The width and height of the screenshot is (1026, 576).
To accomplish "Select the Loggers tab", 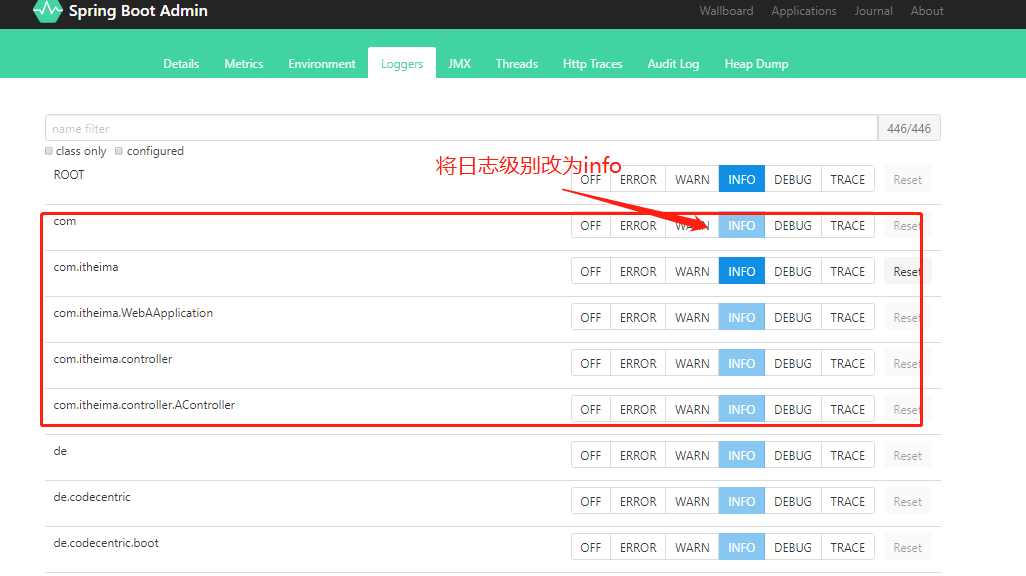I will click(402, 63).
